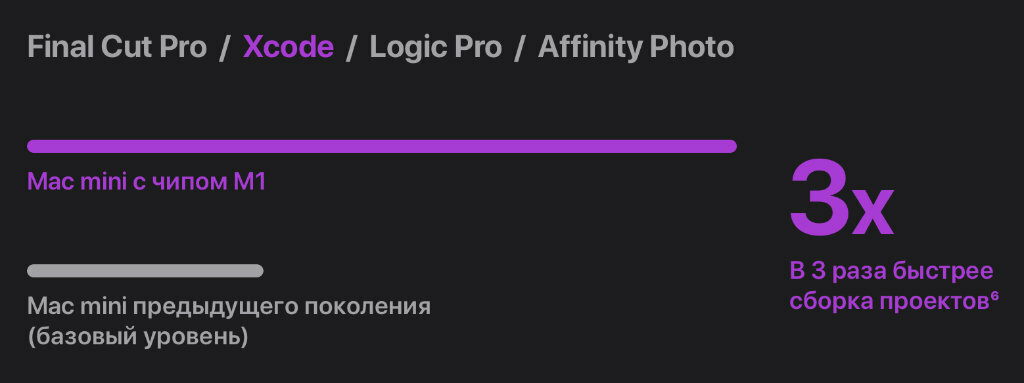Select the highlighted Xcode tab

point(288,48)
